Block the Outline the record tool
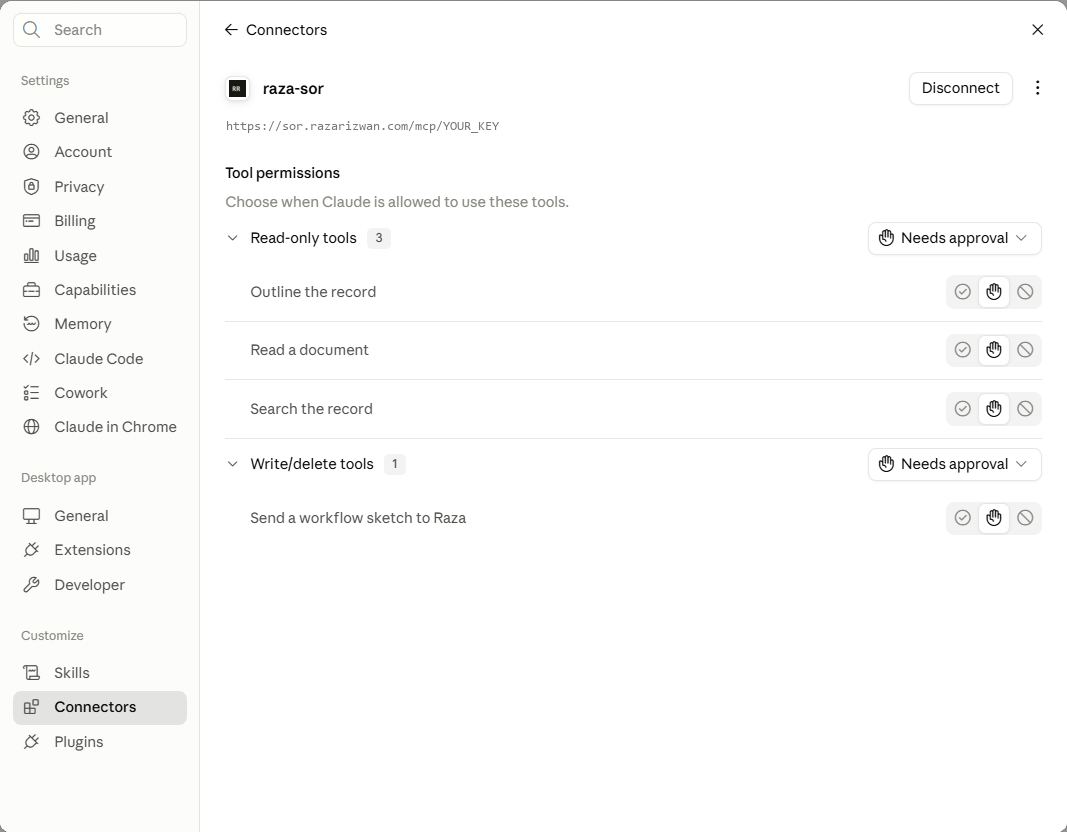This screenshot has height=832, width=1067. 1025,292
